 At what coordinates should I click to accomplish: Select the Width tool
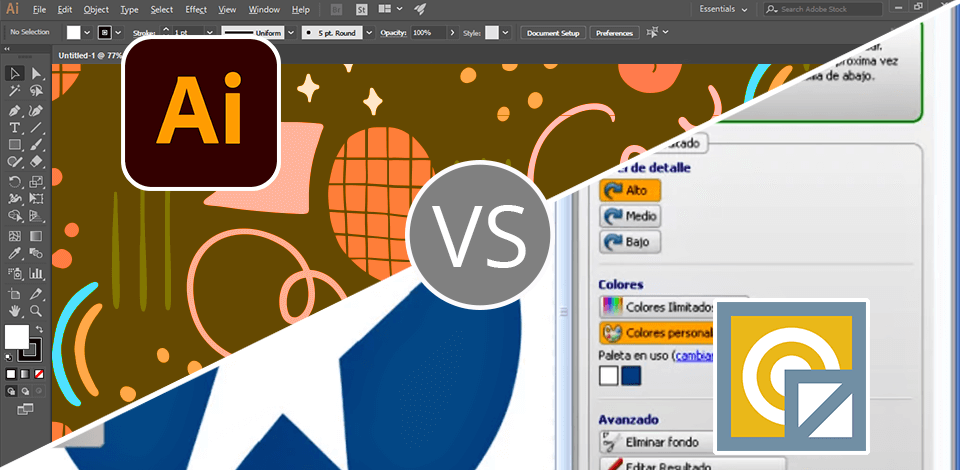click(x=15, y=199)
